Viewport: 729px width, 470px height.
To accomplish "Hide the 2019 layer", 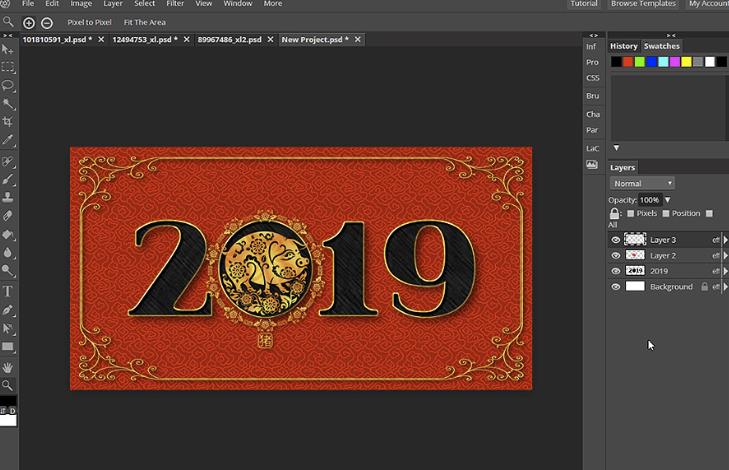I will pyautogui.click(x=616, y=271).
